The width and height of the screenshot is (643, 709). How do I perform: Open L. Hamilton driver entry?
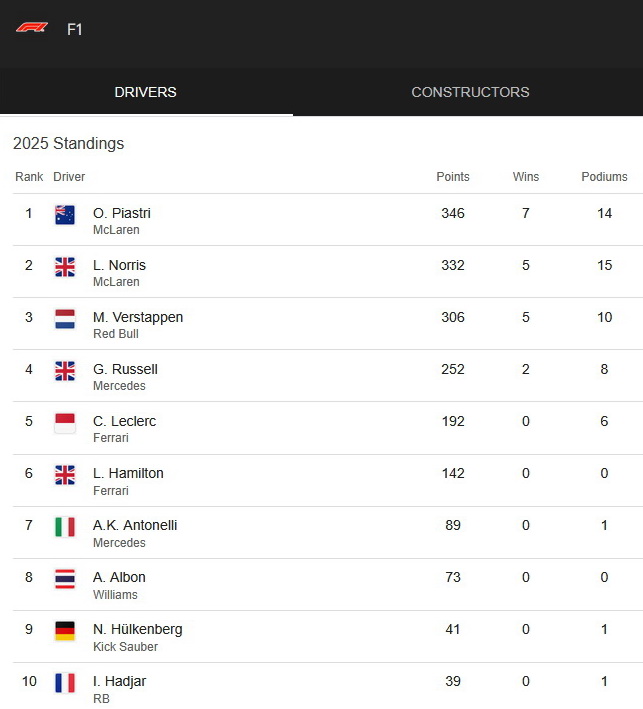[128, 473]
